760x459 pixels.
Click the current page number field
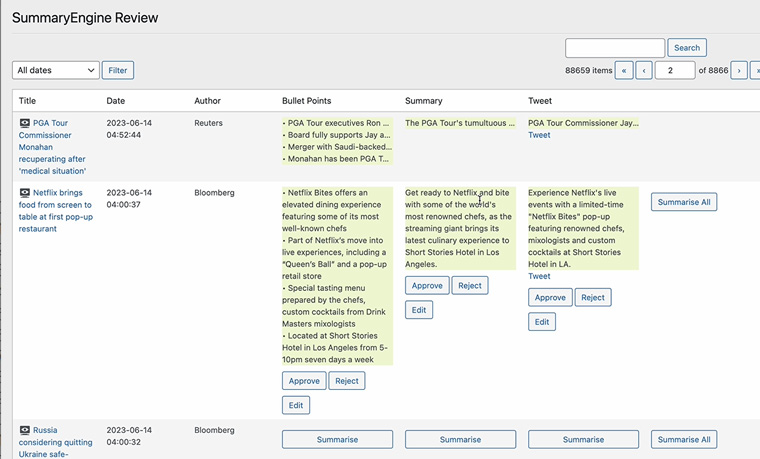(x=675, y=70)
